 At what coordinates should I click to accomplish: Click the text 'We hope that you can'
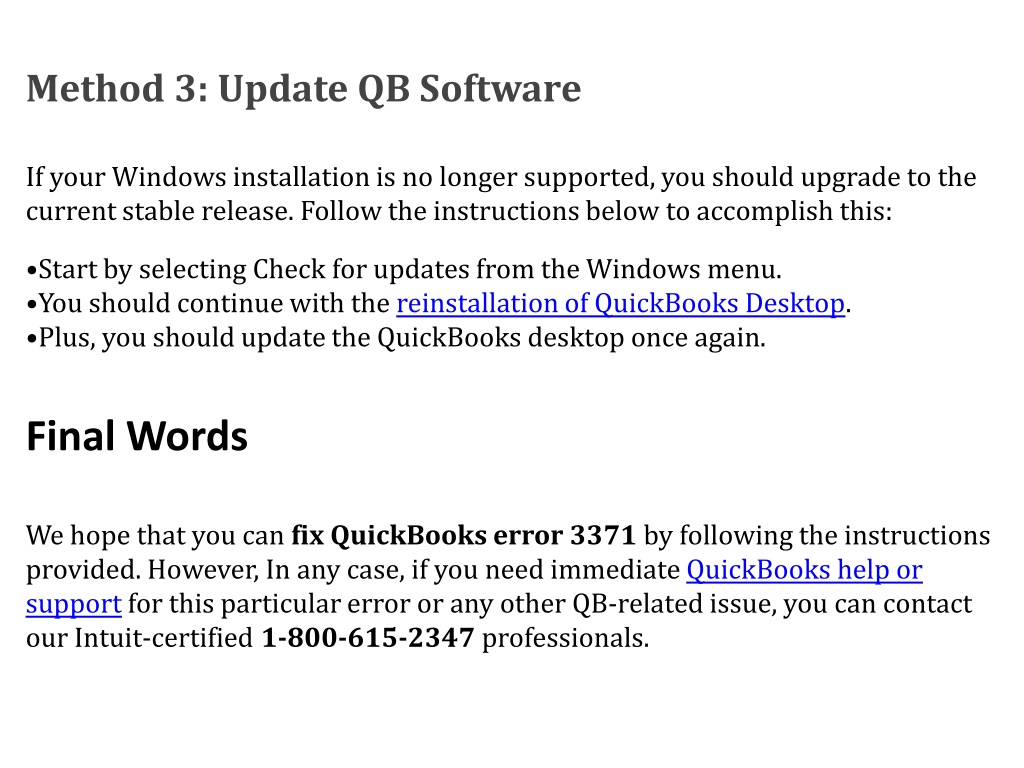(155, 536)
